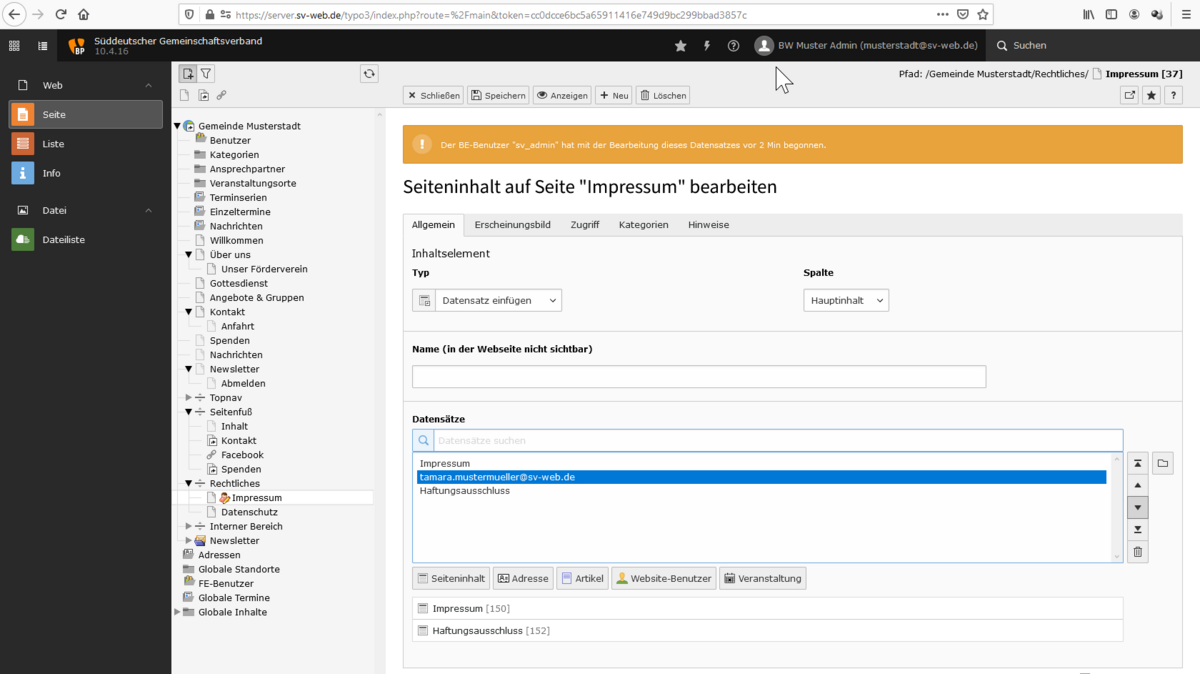Expand the Interner Bereich tree node
Screen dimensions: 1200x674
click(x=189, y=527)
